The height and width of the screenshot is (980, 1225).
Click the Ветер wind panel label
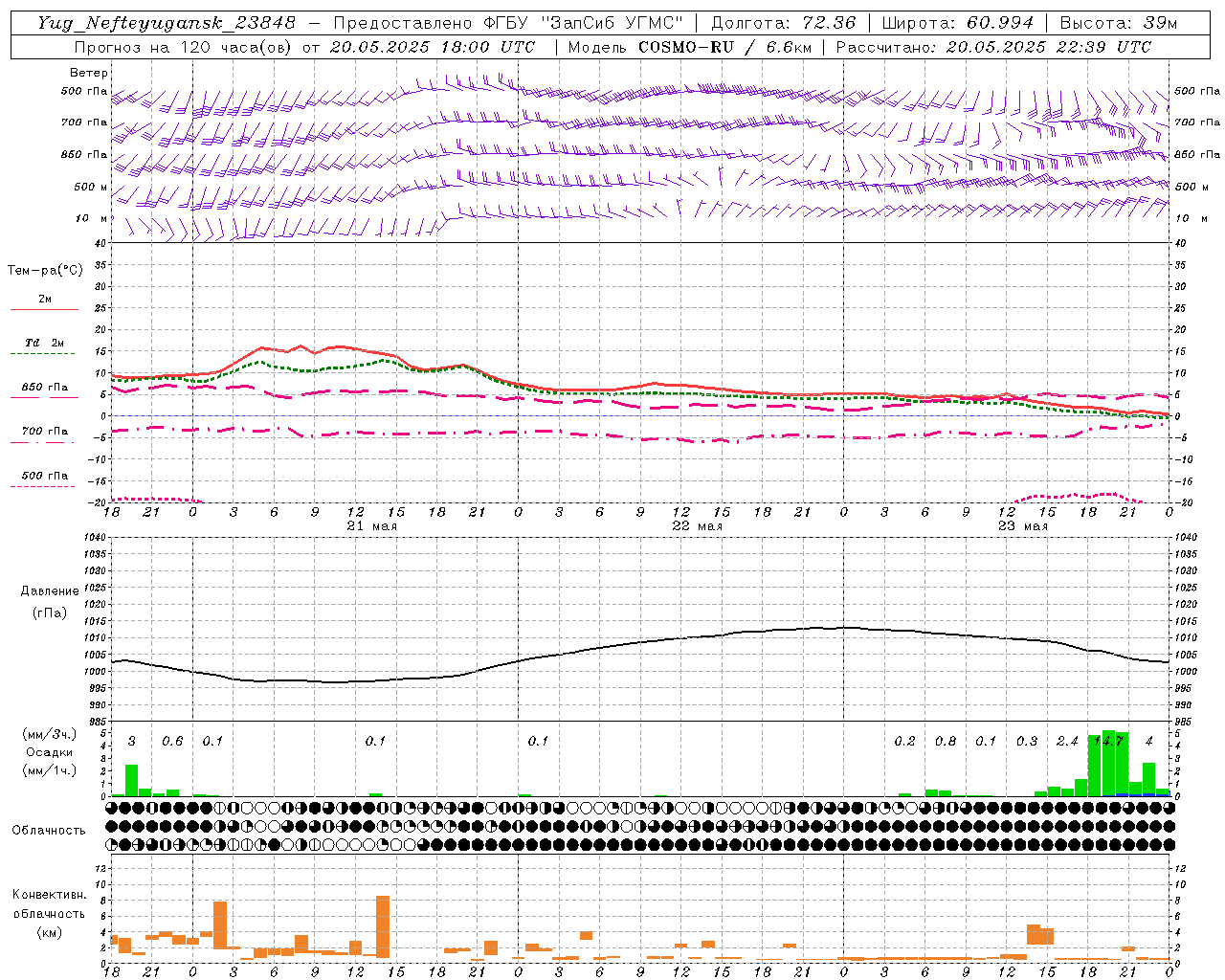coord(89,73)
